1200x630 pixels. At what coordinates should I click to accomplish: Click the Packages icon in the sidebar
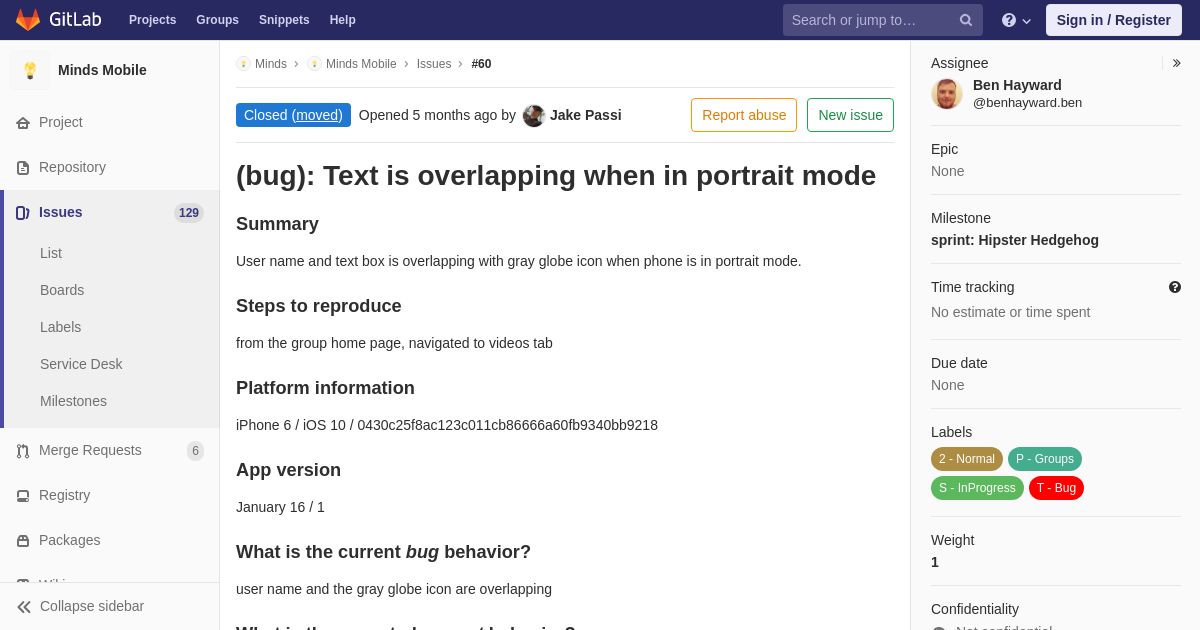[x=23, y=541]
